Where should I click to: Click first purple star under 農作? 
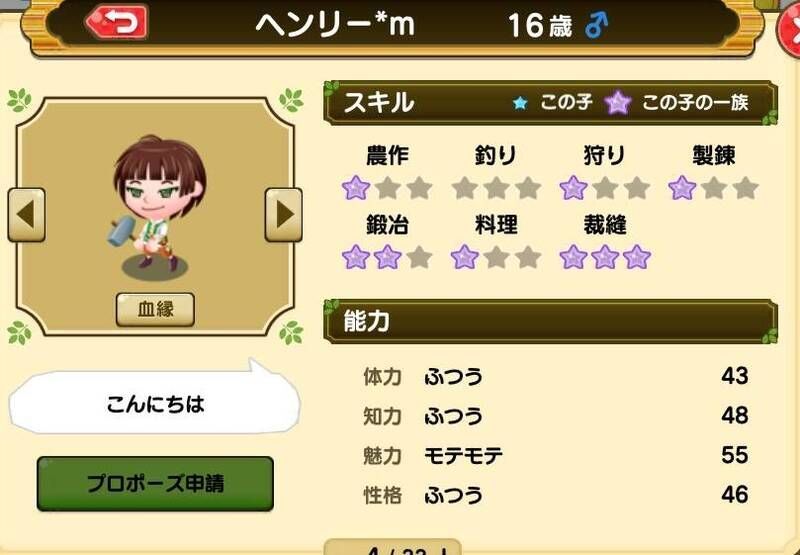pos(356,188)
